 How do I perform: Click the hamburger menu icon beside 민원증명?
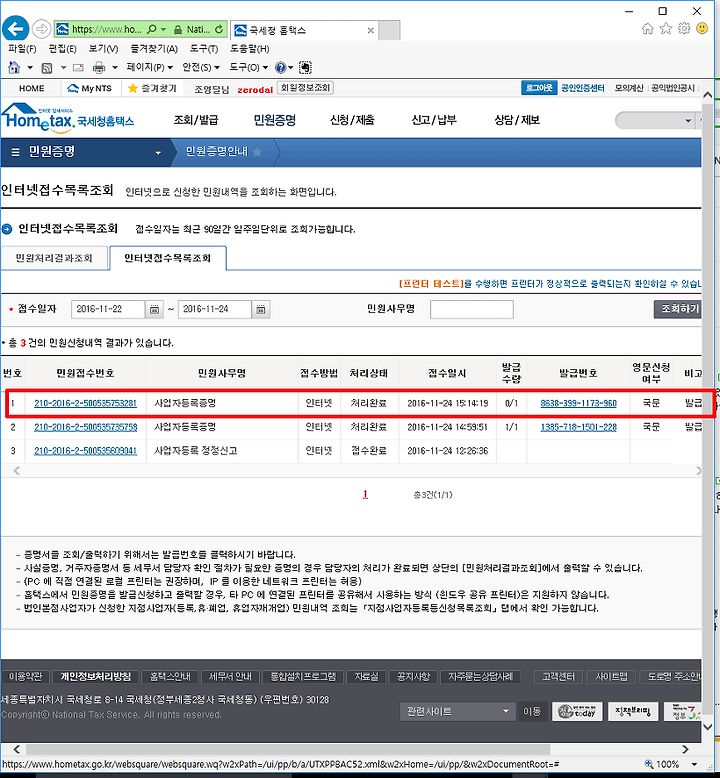[15, 152]
